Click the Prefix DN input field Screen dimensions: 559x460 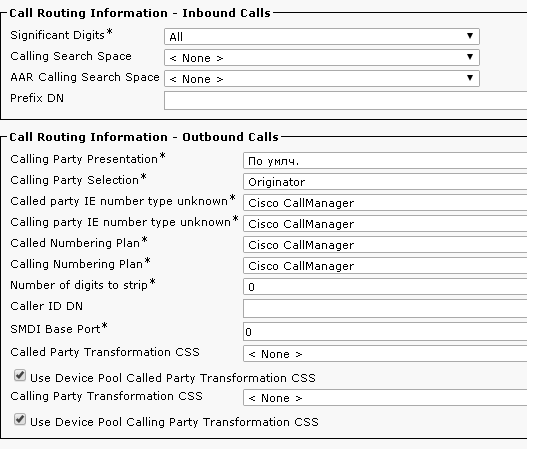pos(345,100)
